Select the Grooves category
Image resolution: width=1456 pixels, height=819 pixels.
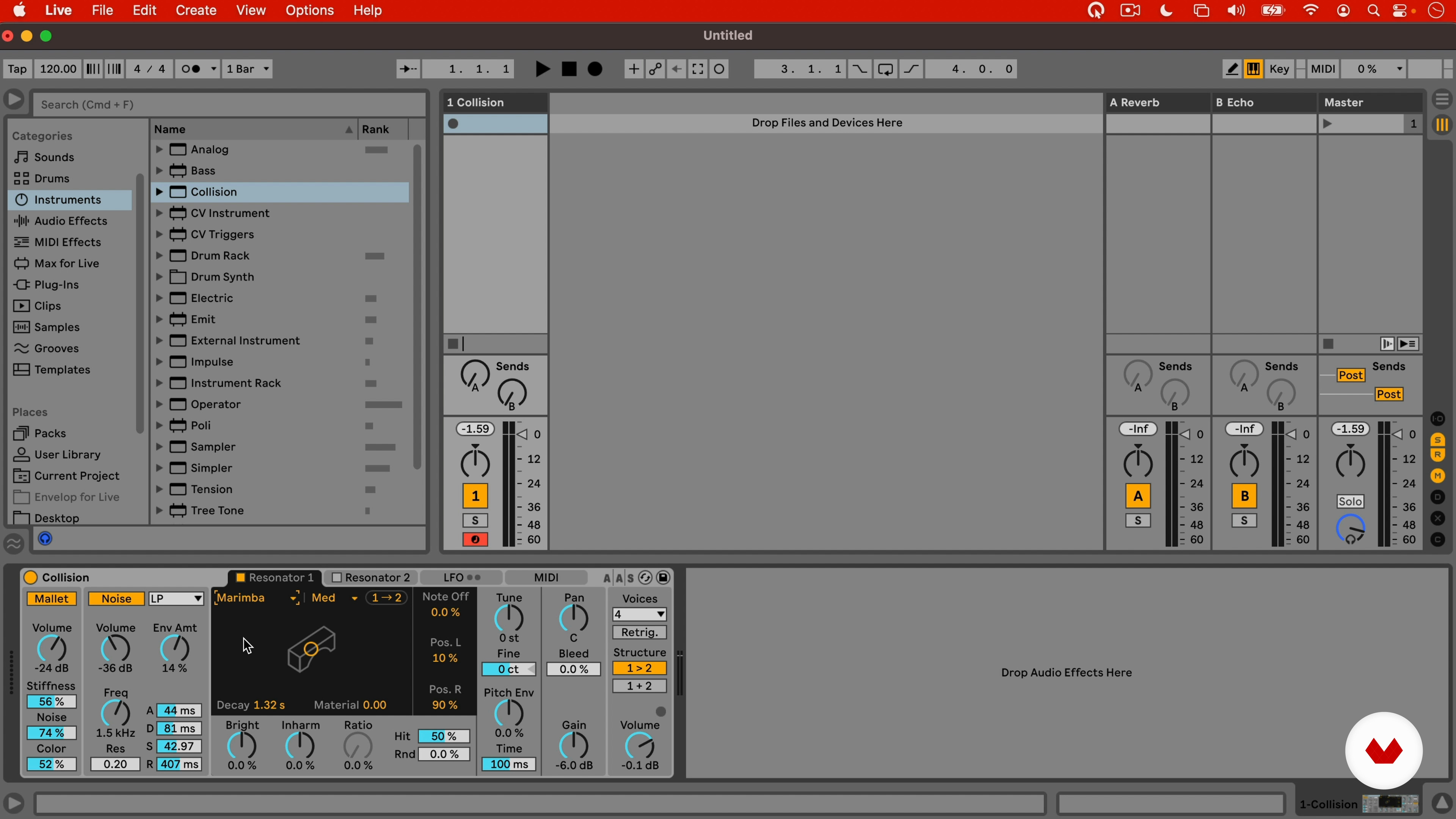pyautogui.click(x=56, y=348)
